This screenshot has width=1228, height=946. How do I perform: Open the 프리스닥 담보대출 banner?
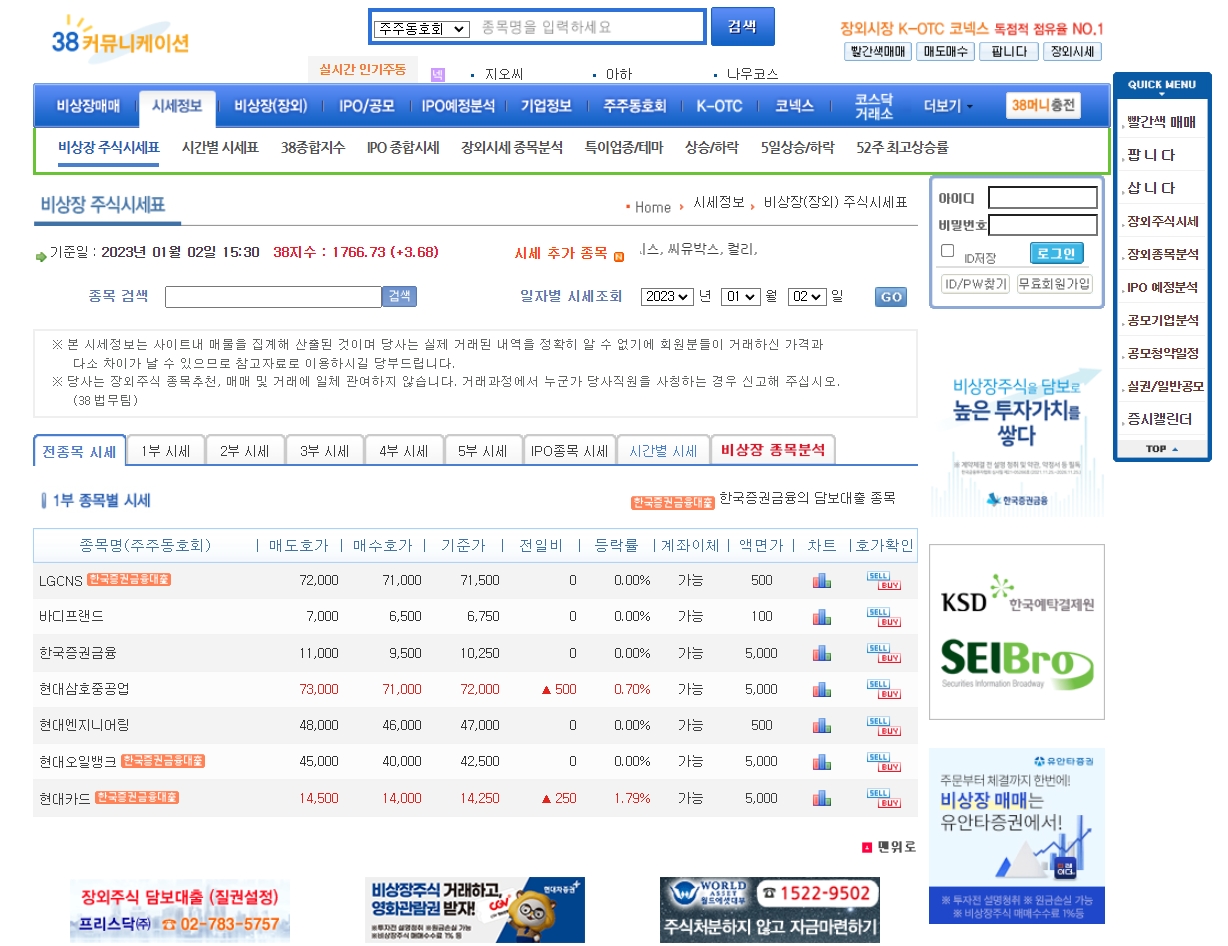pyautogui.click(x=180, y=911)
